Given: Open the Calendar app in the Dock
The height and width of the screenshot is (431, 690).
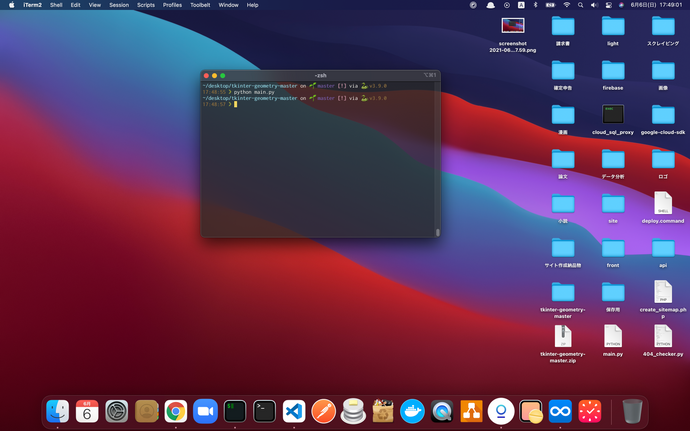Looking at the screenshot, I should [x=87, y=411].
